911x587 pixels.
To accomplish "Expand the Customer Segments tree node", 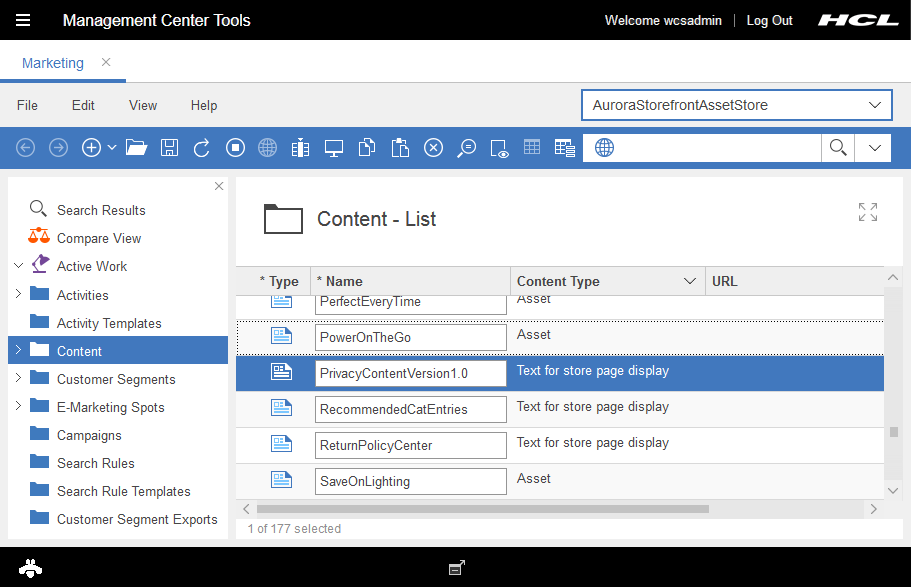I will (x=18, y=379).
